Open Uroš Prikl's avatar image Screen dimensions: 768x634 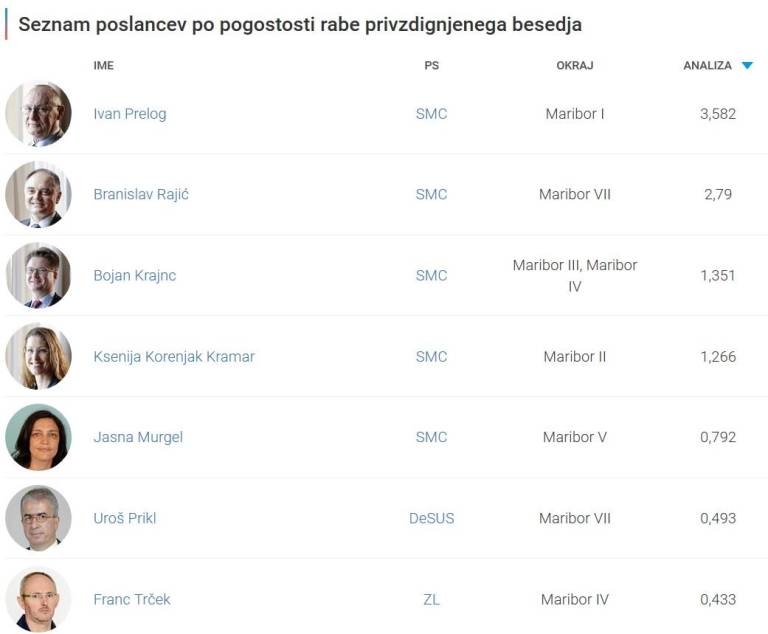point(38,518)
